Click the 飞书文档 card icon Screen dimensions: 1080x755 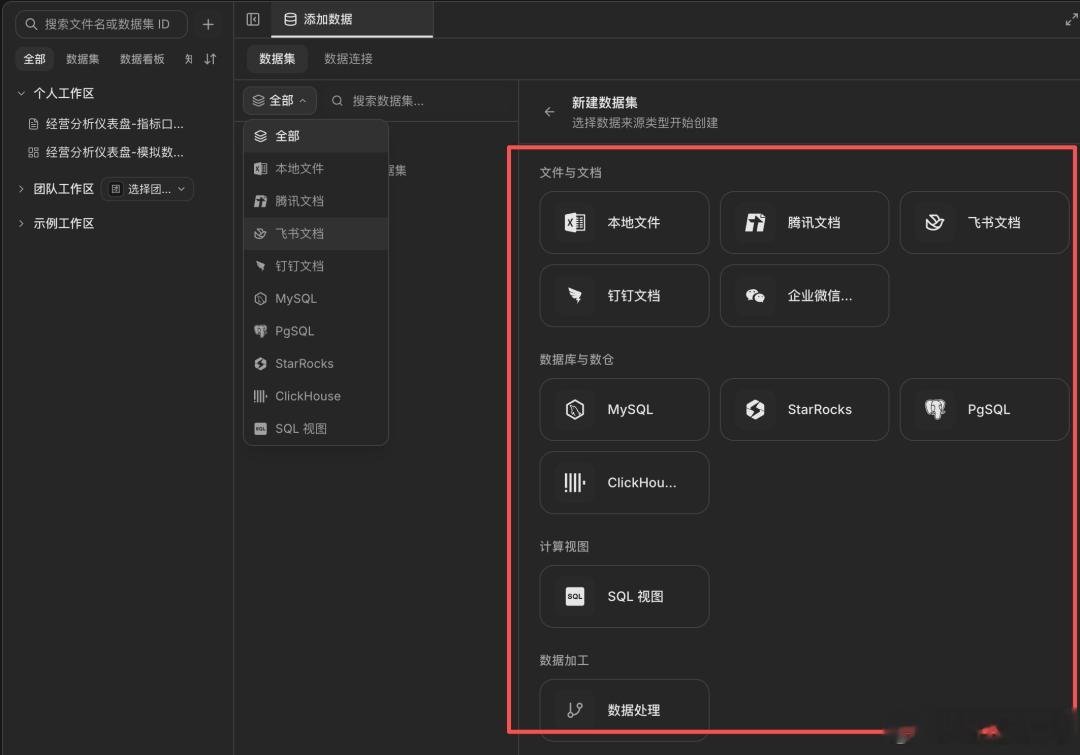click(935, 223)
